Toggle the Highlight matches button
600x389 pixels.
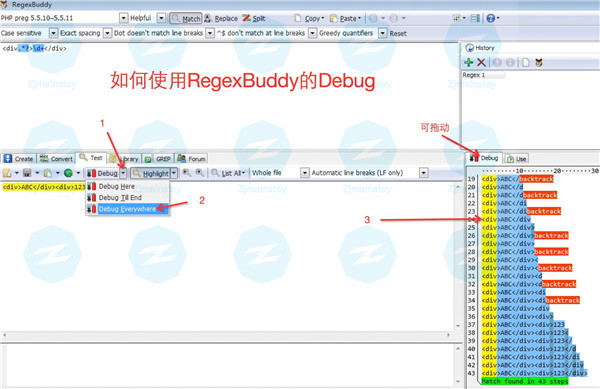point(150,173)
